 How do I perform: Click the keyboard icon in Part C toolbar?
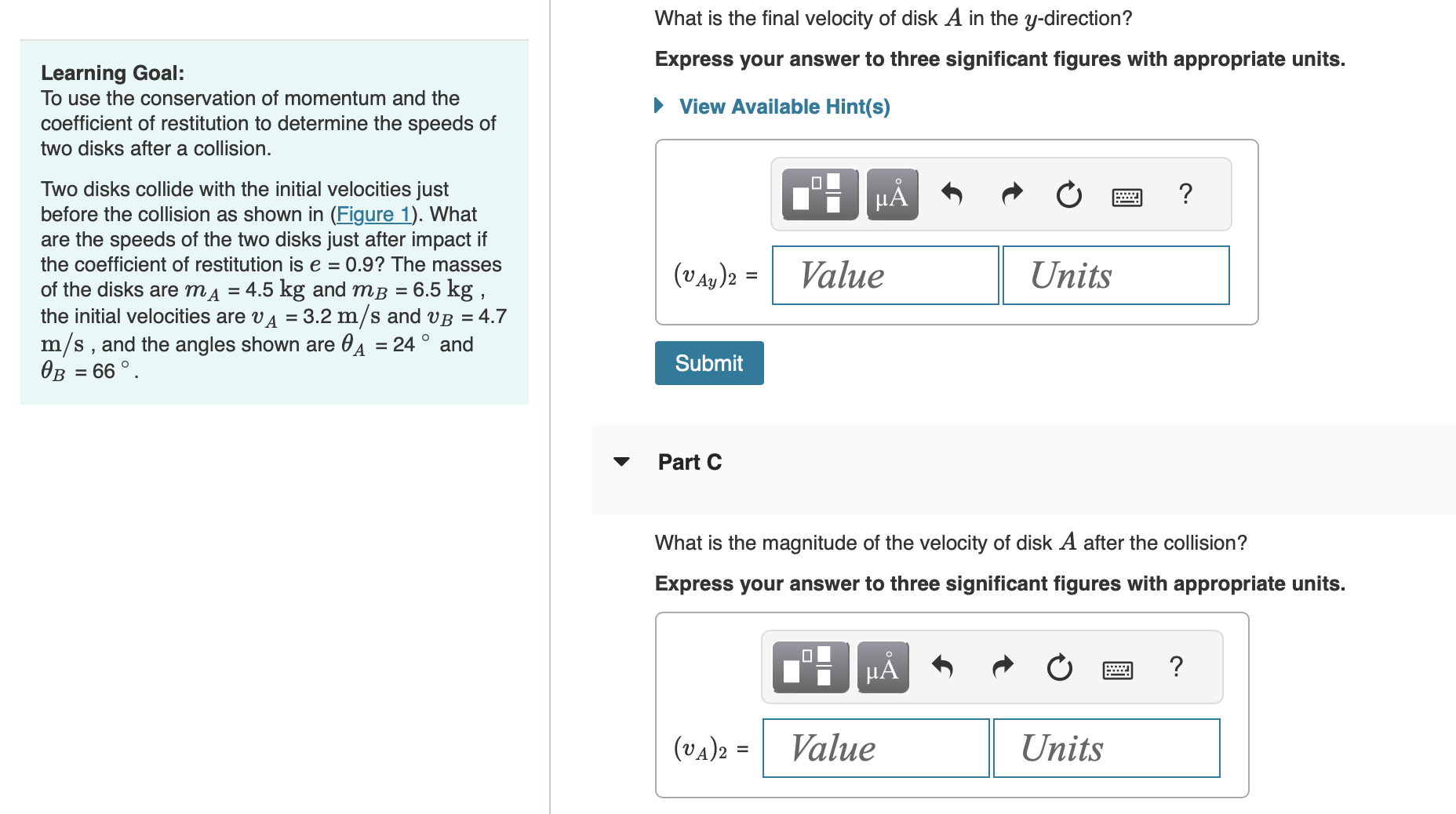1117,668
